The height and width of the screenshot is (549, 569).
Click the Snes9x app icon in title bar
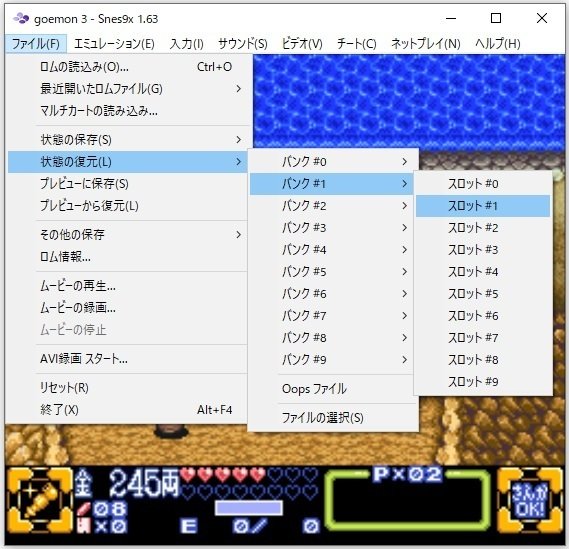21,18
